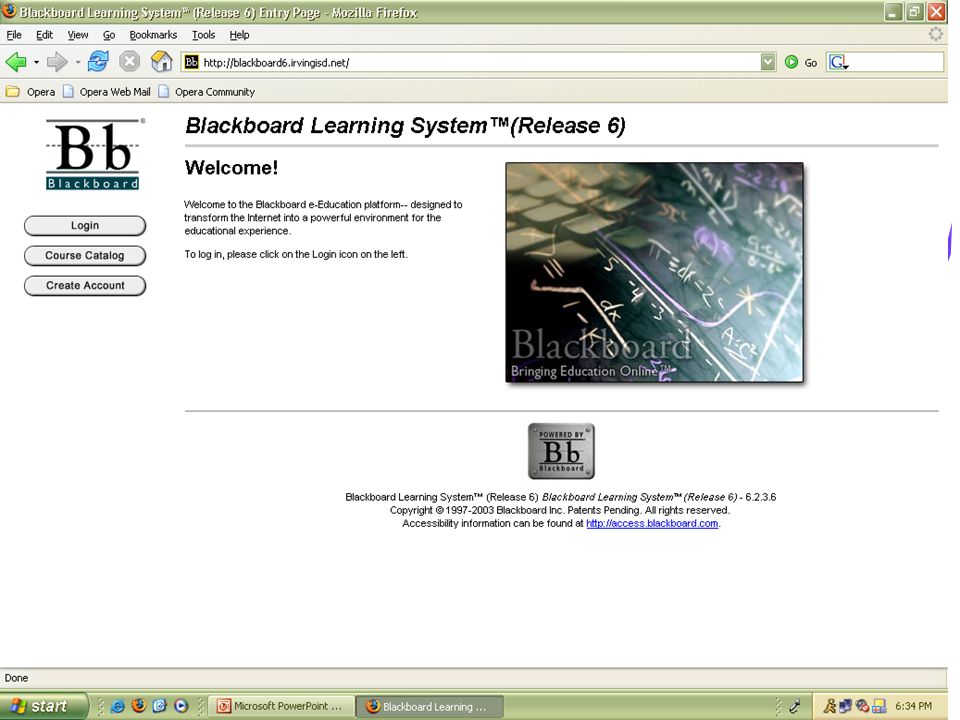Viewport: 960px width, 720px height.
Task: Click the Powered by Blackboard badge
Action: (x=561, y=451)
